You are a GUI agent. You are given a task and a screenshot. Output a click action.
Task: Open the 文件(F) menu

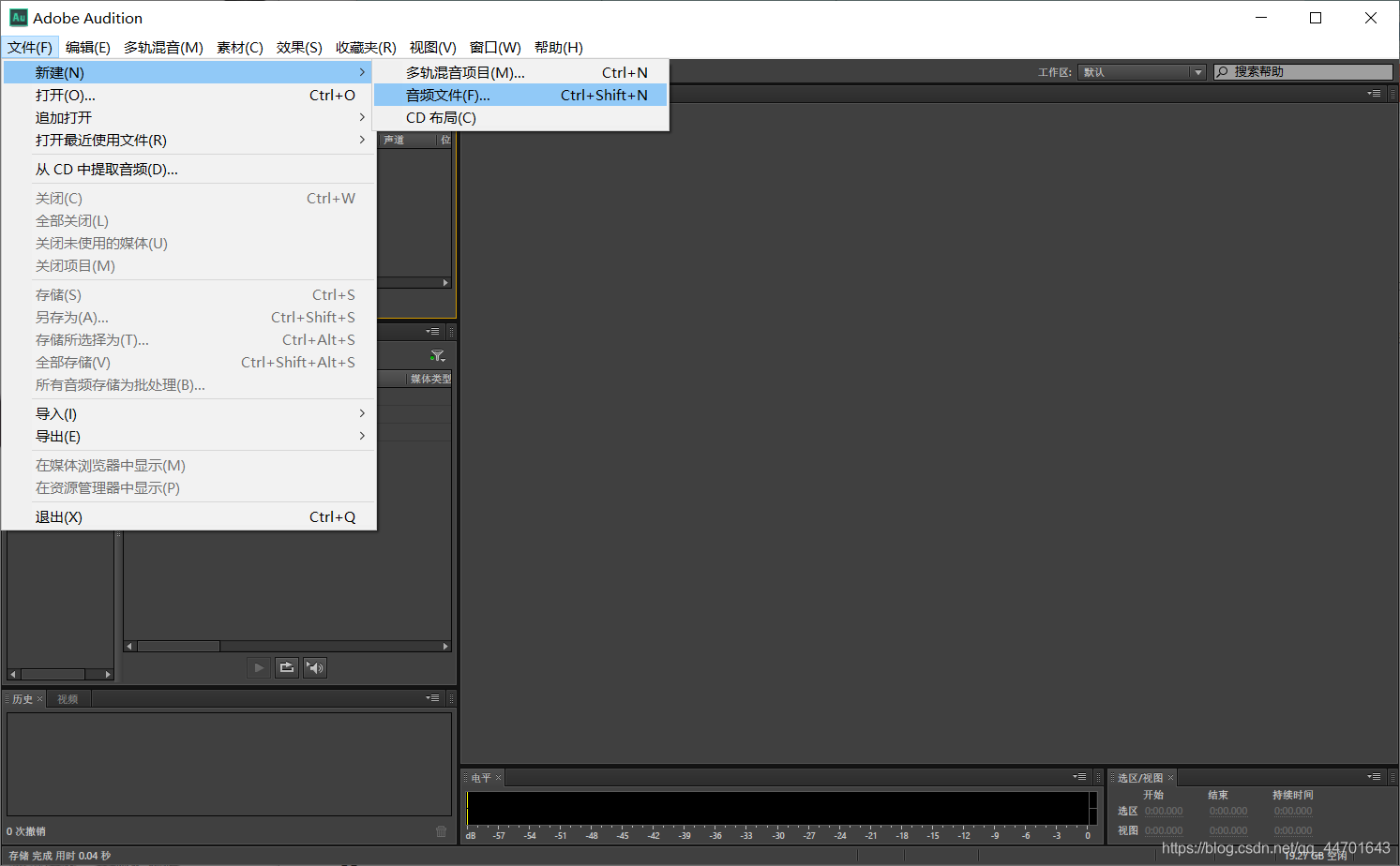pyautogui.click(x=30, y=48)
